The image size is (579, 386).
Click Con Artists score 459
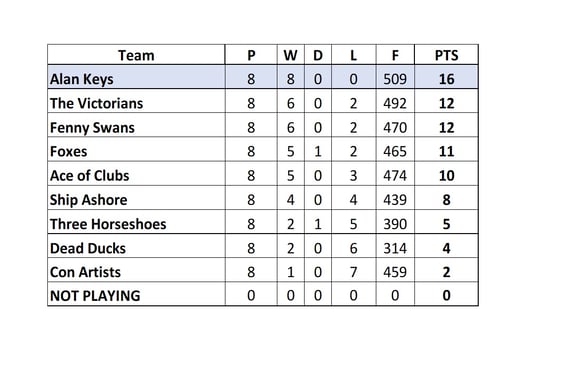395,272
